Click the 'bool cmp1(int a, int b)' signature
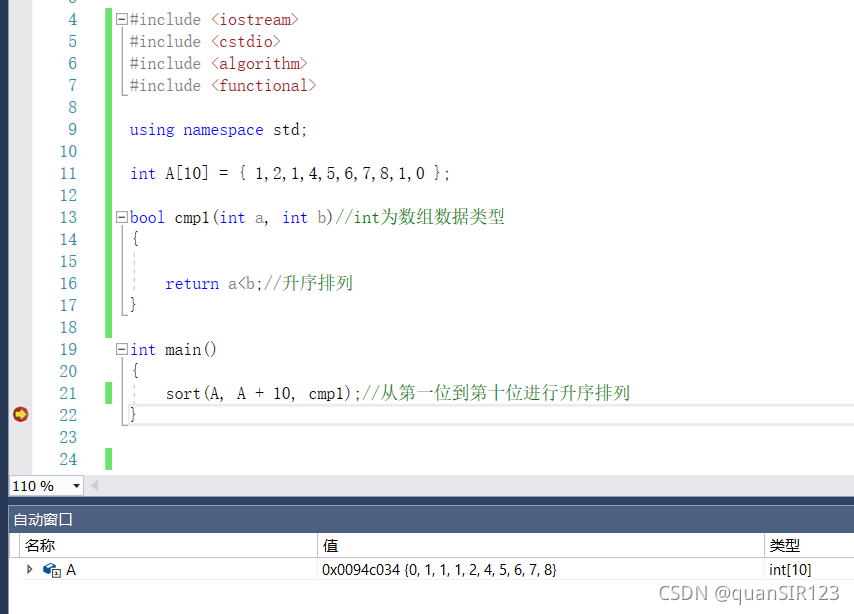The image size is (854, 614). click(231, 217)
